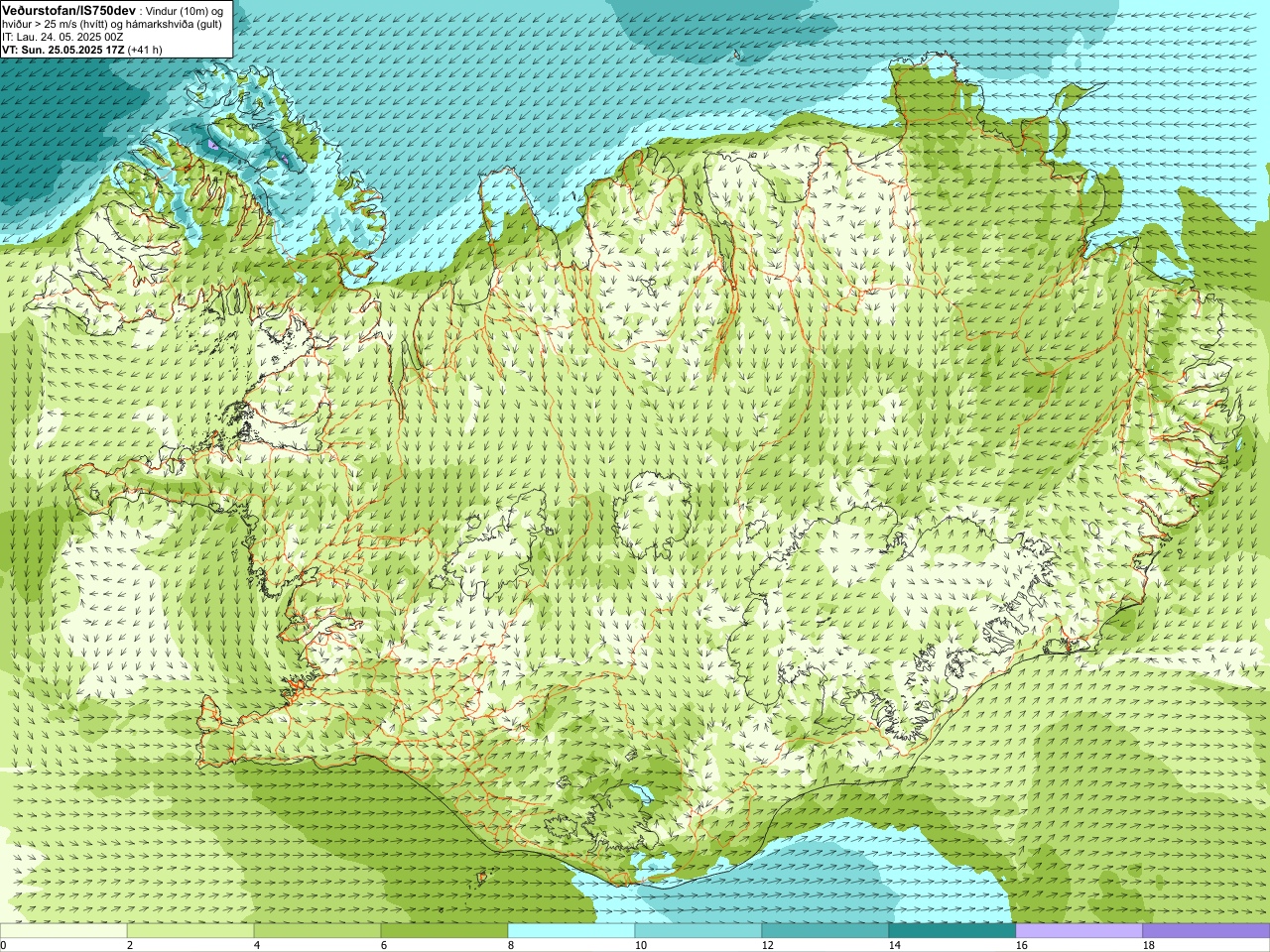Click the 'Vindur (10m) og' label

185,11
